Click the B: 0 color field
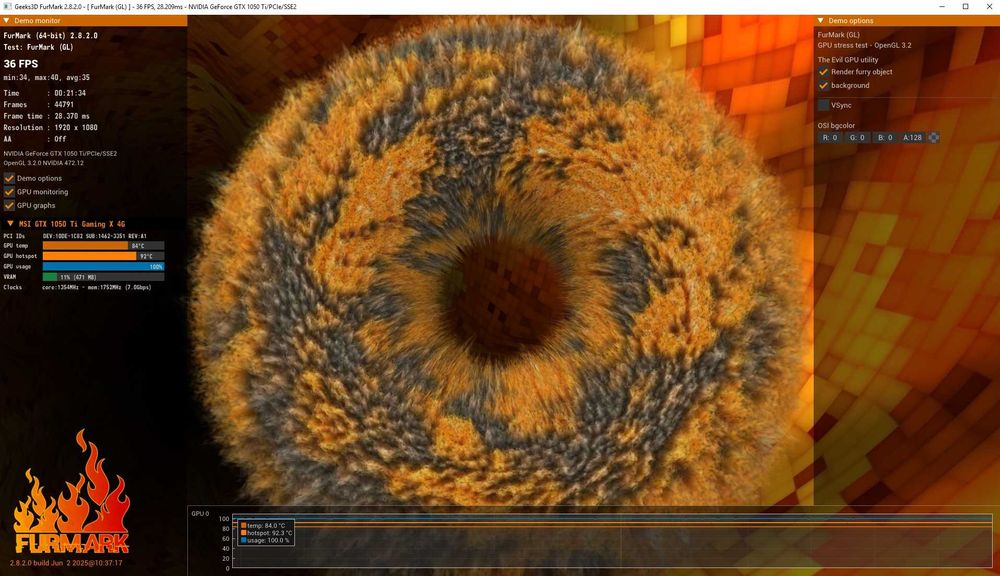Screen dimensions: 1000x576 [x=885, y=138]
